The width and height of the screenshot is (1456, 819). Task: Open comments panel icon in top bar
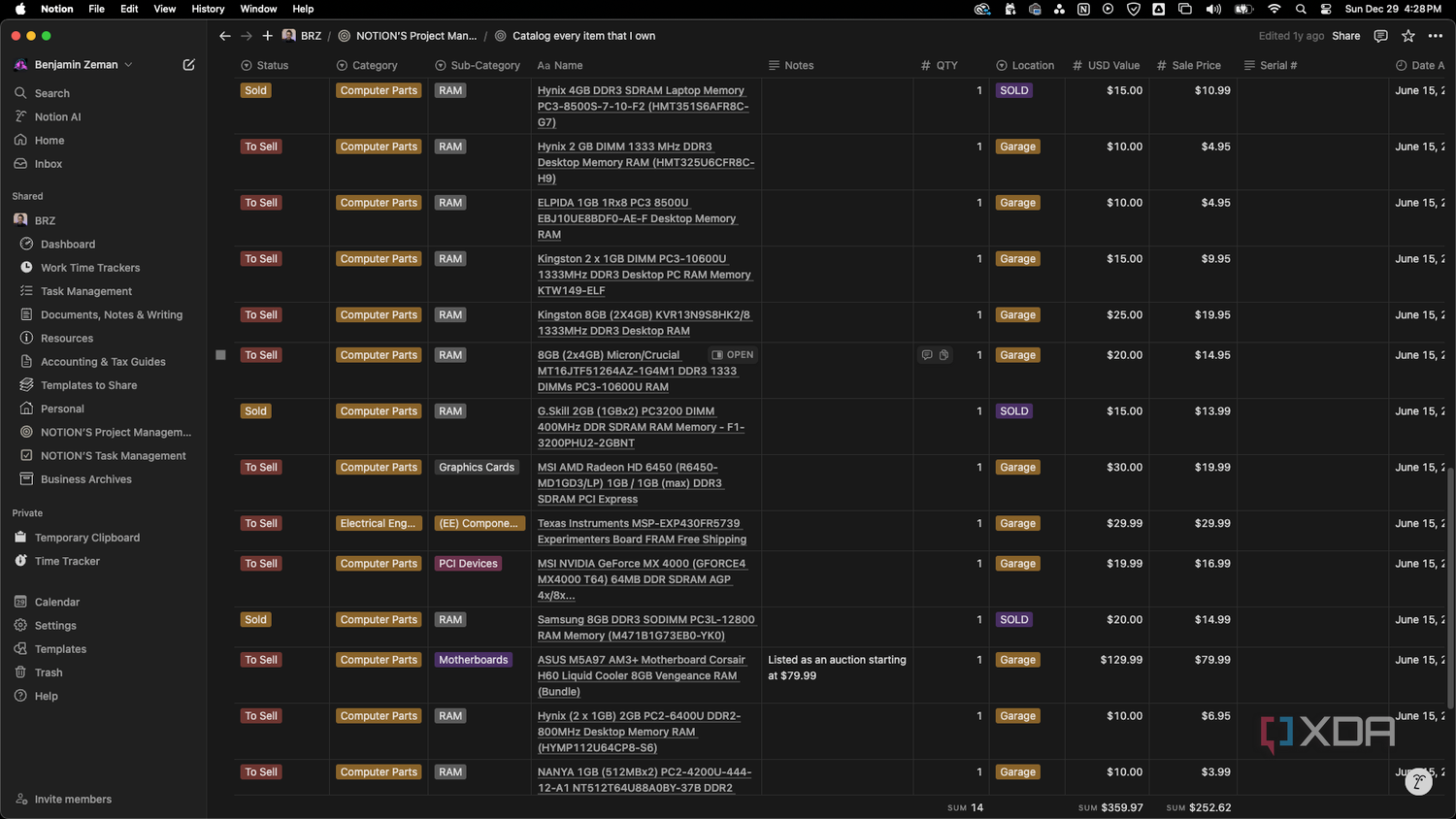pyautogui.click(x=1380, y=36)
